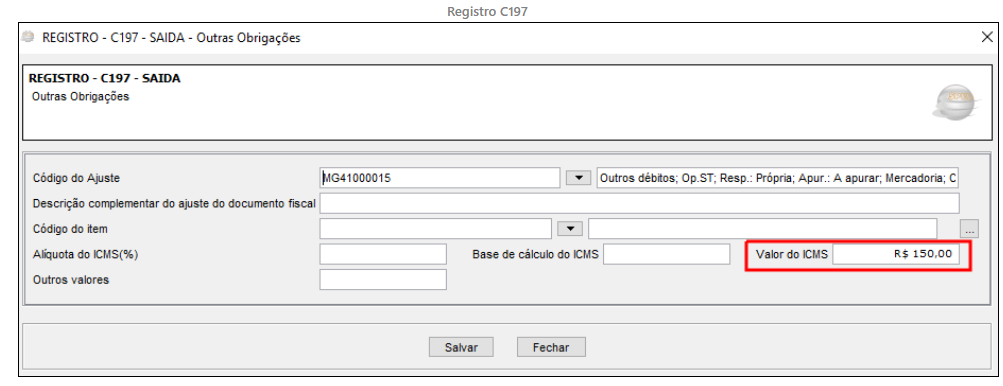Click the bold REGISTRO - C197 - SAIDA heading
This screenshot has height=386, width=1003.
coord(104,79)
